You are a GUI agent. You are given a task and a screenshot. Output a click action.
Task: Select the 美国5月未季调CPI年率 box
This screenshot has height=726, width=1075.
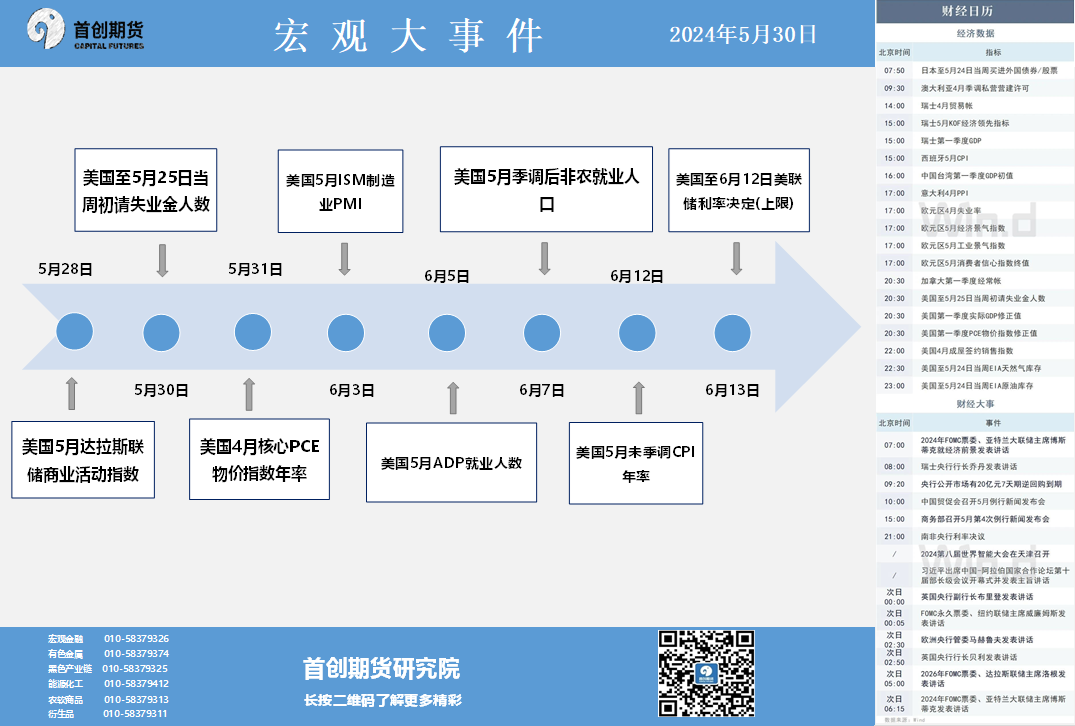pos(636,463)
